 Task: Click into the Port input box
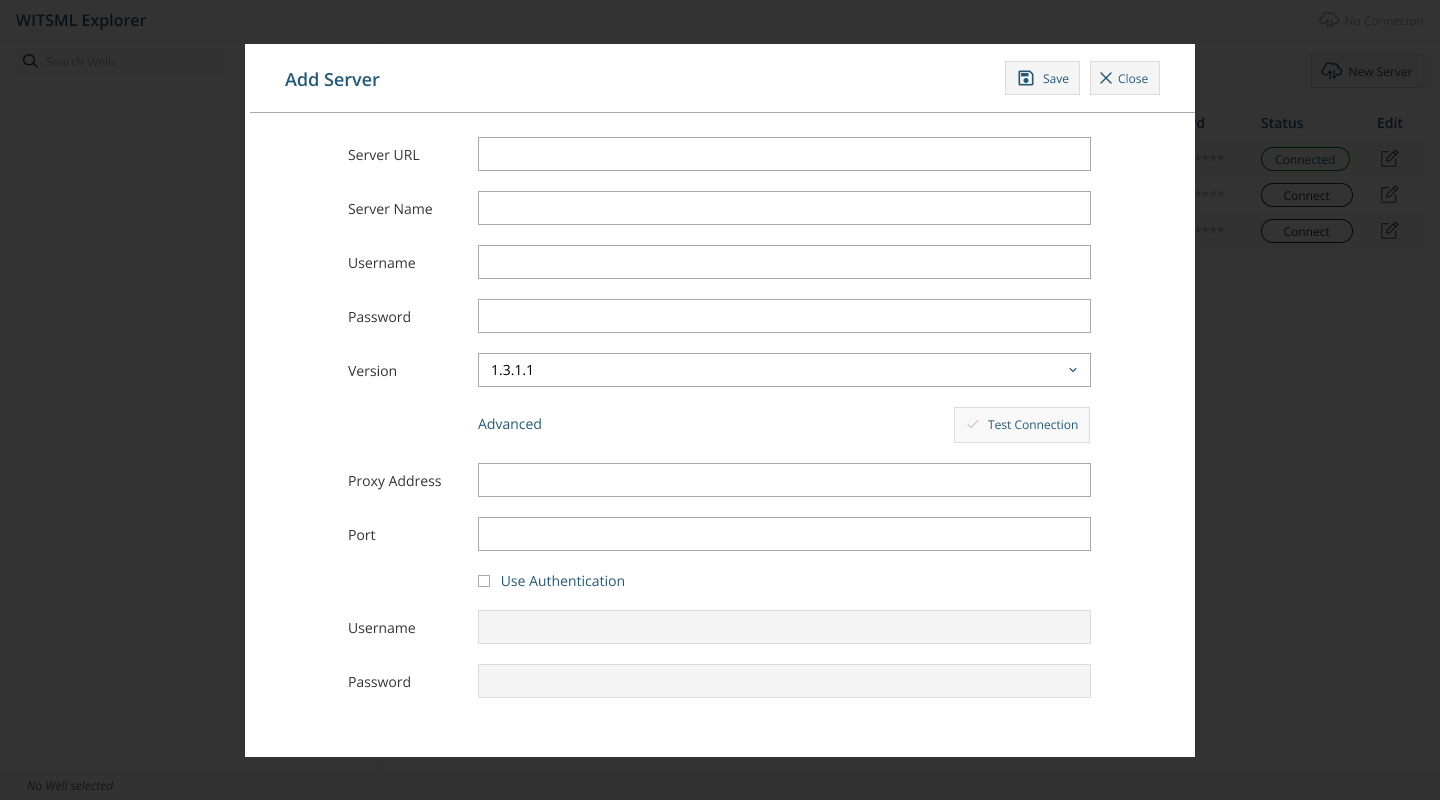[x=784, y=534]
